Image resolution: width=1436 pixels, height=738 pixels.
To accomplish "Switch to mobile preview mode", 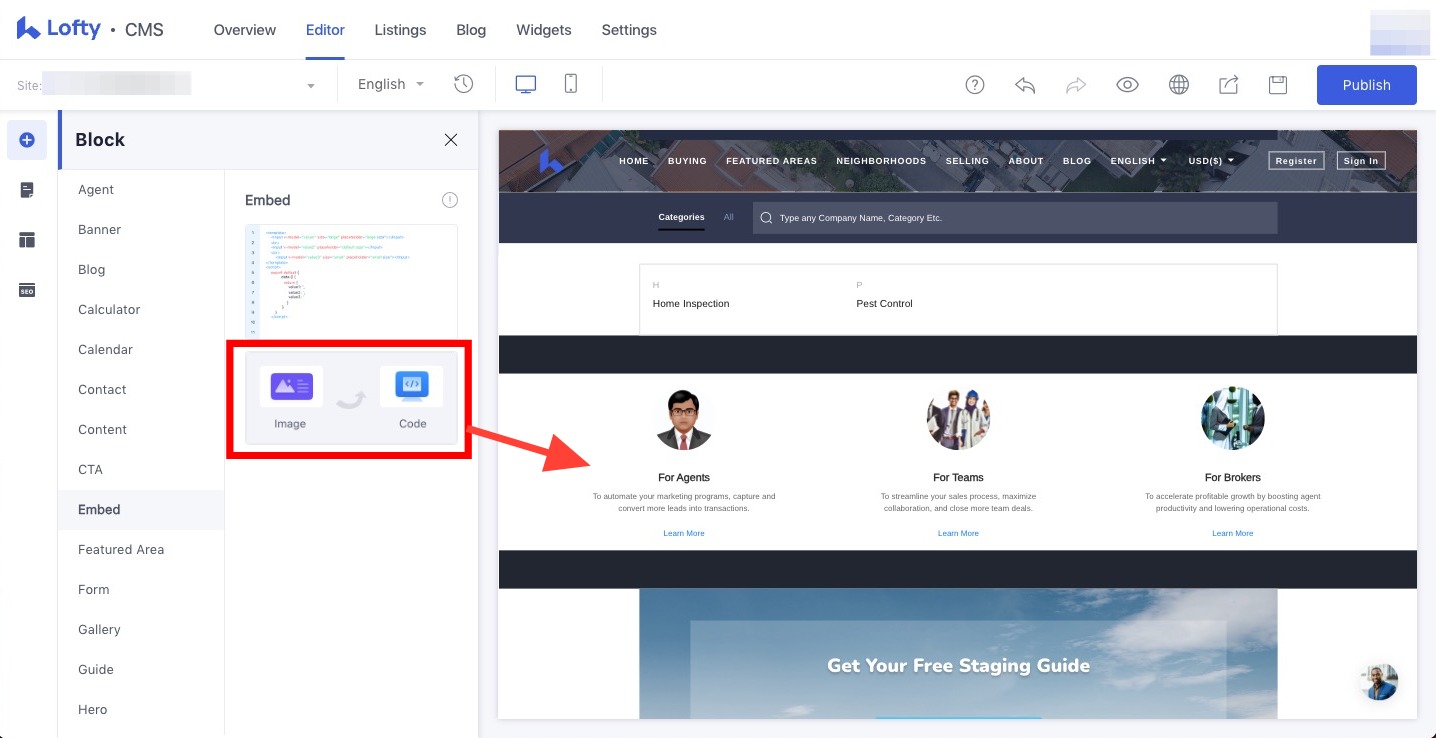I will 570,84.
